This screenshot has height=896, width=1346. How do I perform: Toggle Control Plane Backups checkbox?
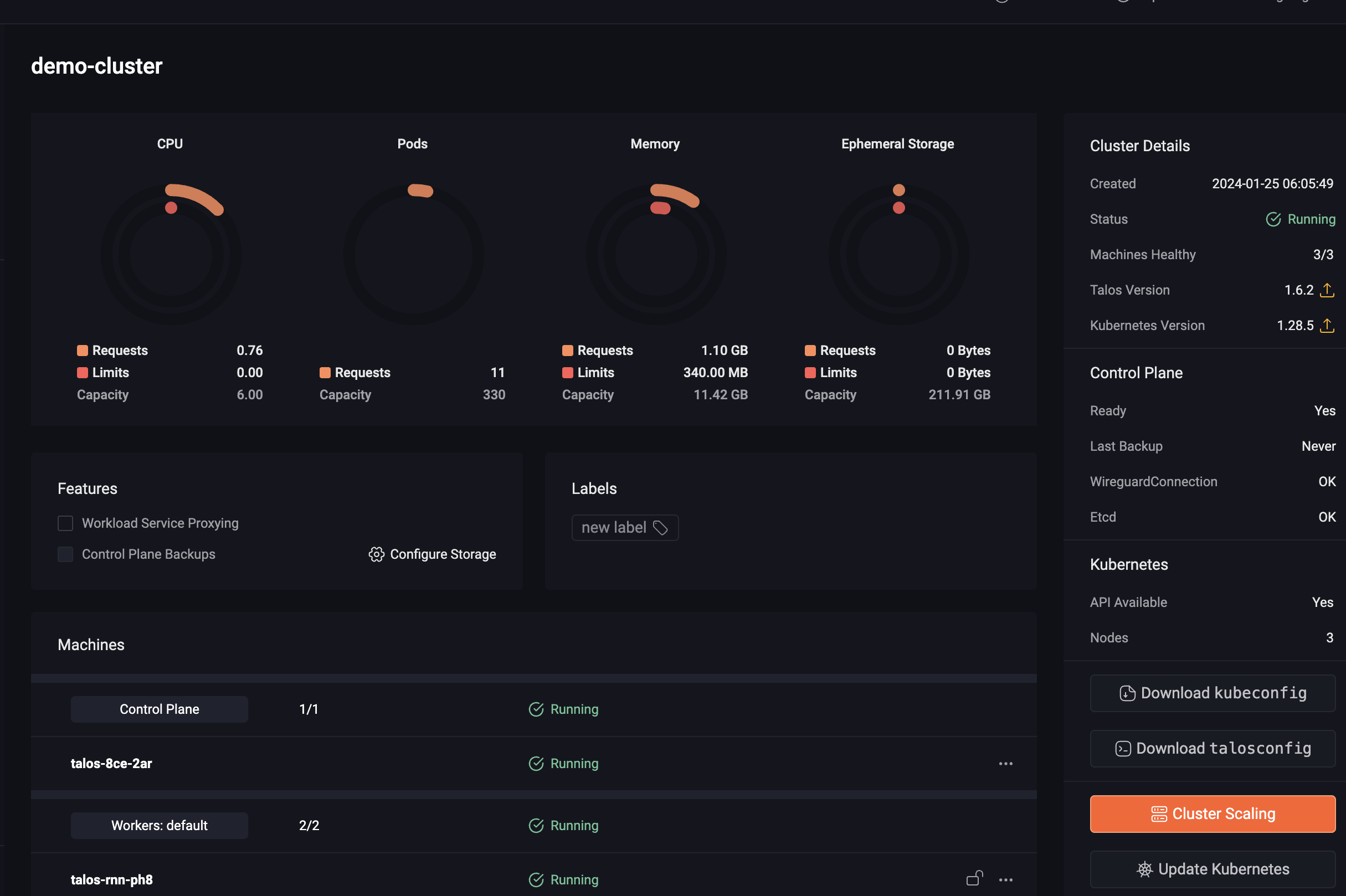(65, 554)
